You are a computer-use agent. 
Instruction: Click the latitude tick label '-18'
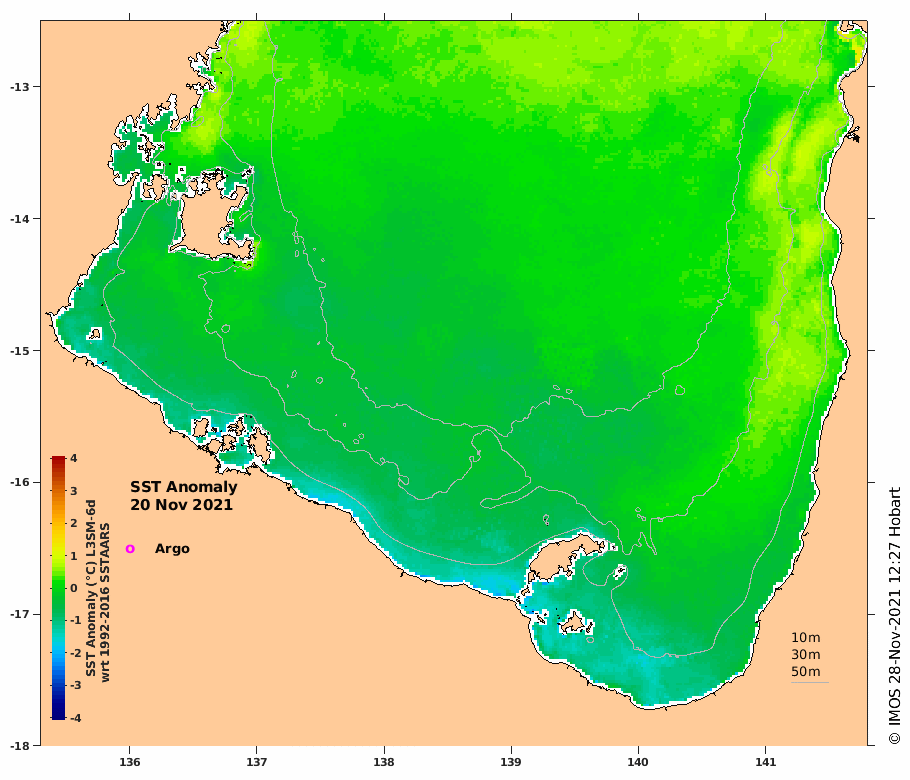tap(20, 746)
